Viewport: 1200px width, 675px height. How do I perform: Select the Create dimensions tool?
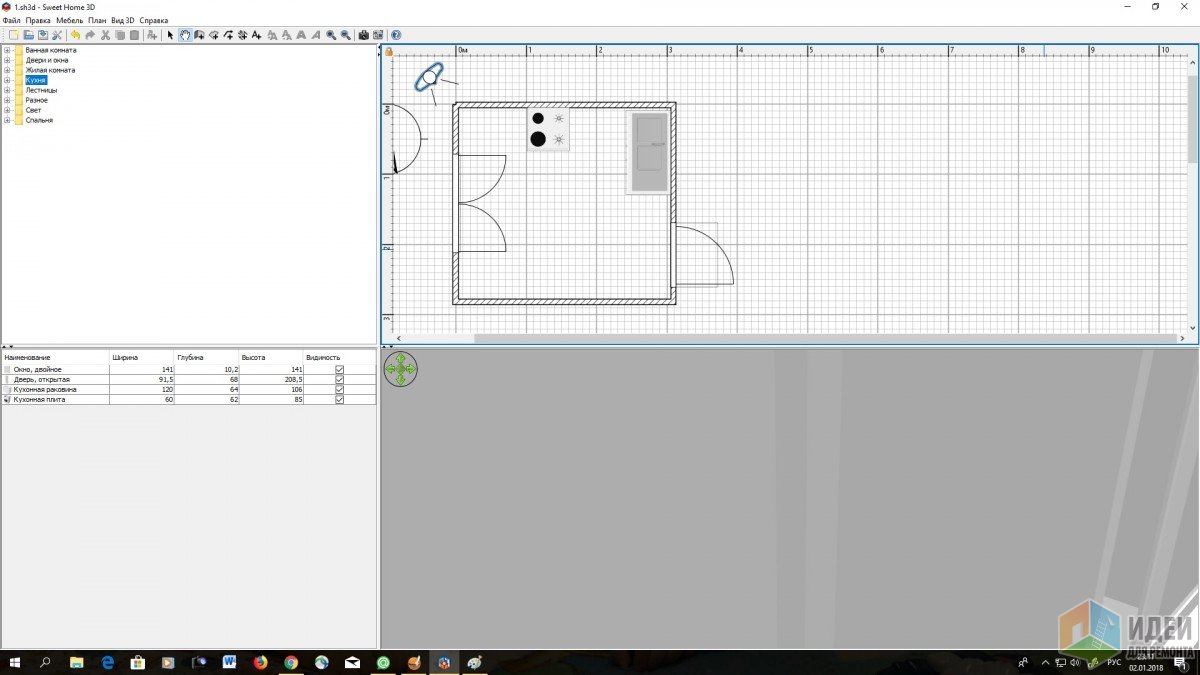tap(243, 35)
